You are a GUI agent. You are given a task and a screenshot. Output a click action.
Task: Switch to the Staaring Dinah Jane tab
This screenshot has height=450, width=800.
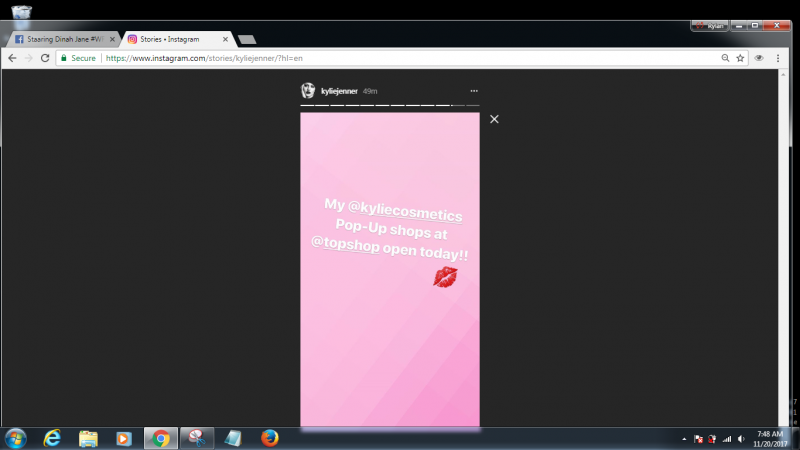click(x=64, y=39)
